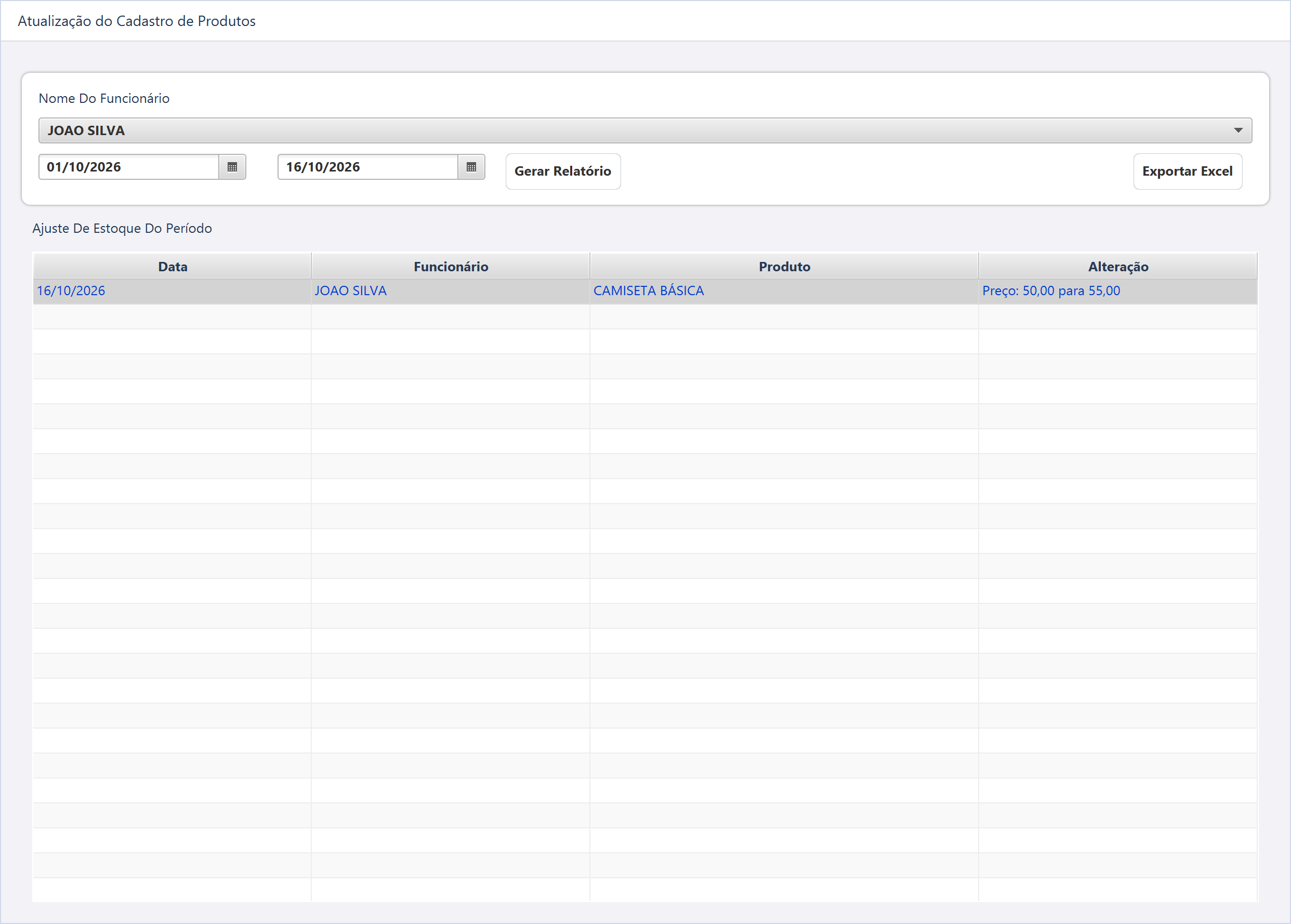
Task: Open calendar picker for end date 16/10/2026
Action: [x=471, y=167]
